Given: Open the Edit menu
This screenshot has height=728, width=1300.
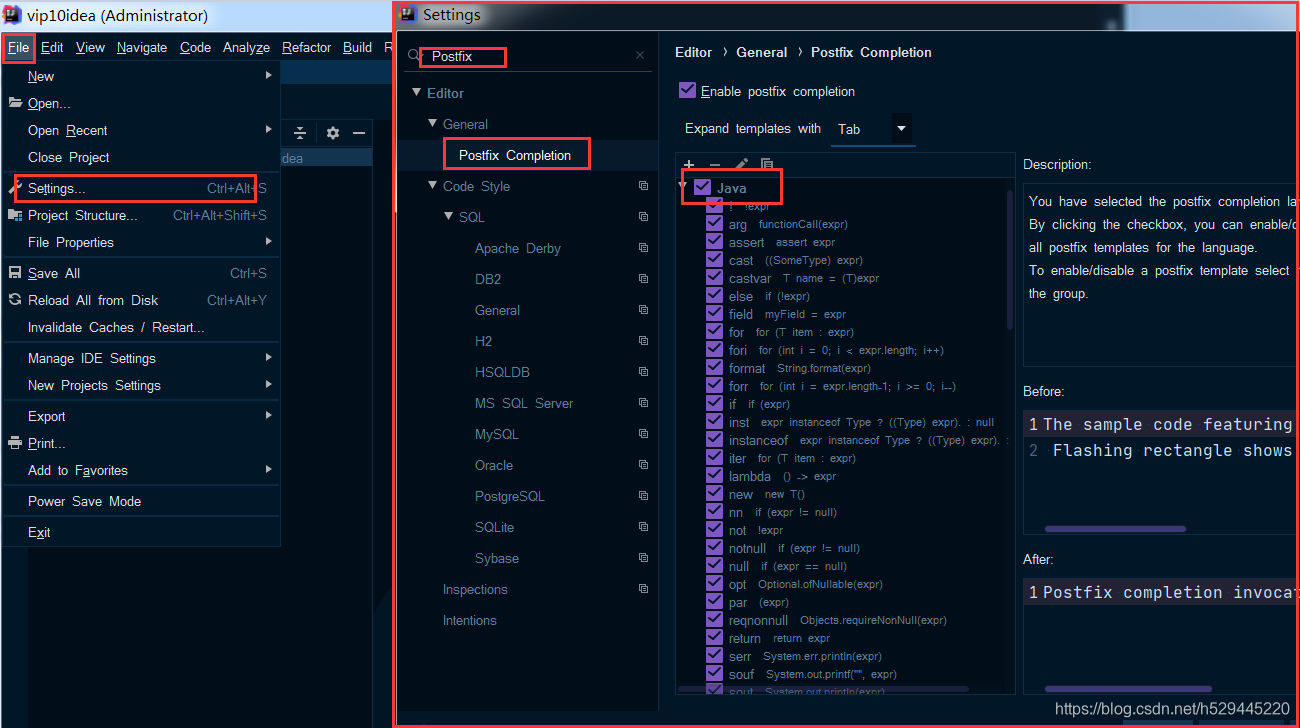Looking at the screenshot, I should 52,47.
